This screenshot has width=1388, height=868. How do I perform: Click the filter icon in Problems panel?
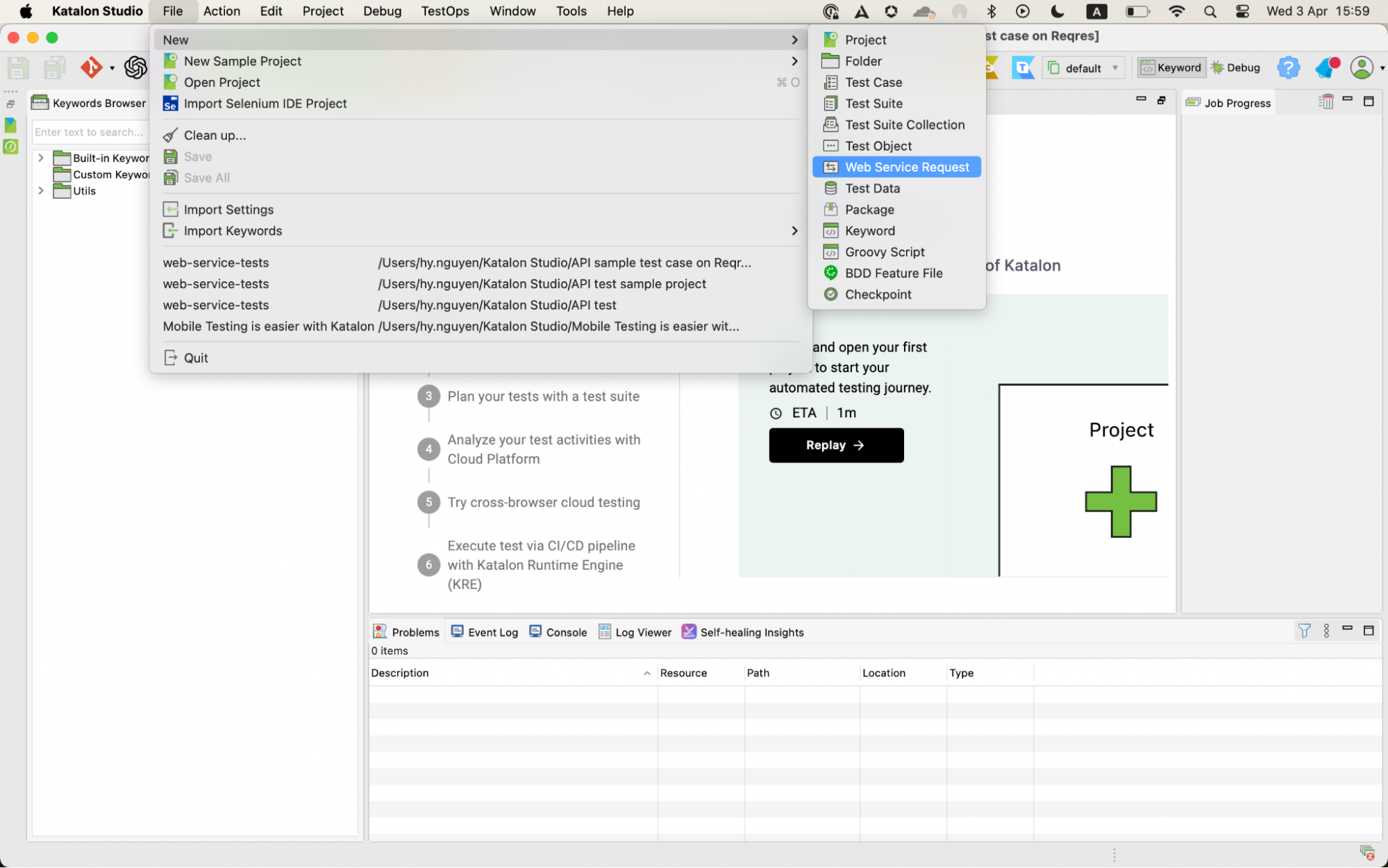[1304, 631]
